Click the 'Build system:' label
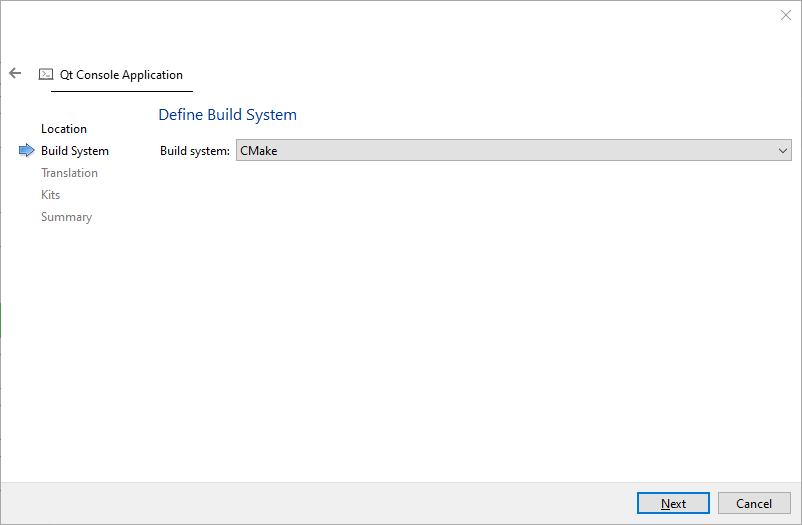The image size is (802, 525). click(x=195, y=151)
